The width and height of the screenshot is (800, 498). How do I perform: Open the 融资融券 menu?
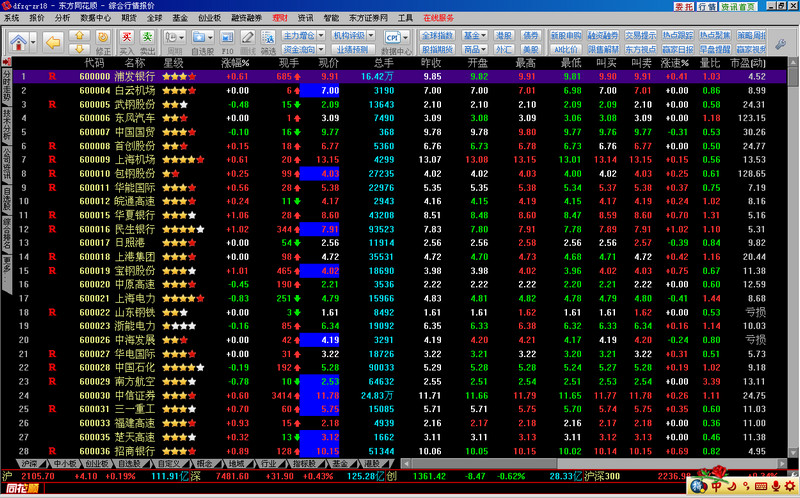[x=246, y=18]
